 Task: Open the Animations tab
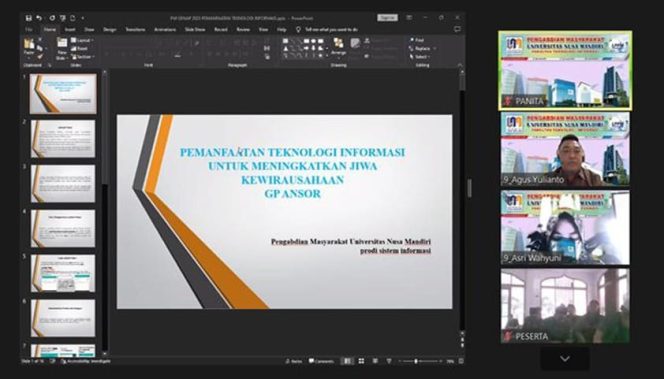pyautogui.click(x=165, y=30)
